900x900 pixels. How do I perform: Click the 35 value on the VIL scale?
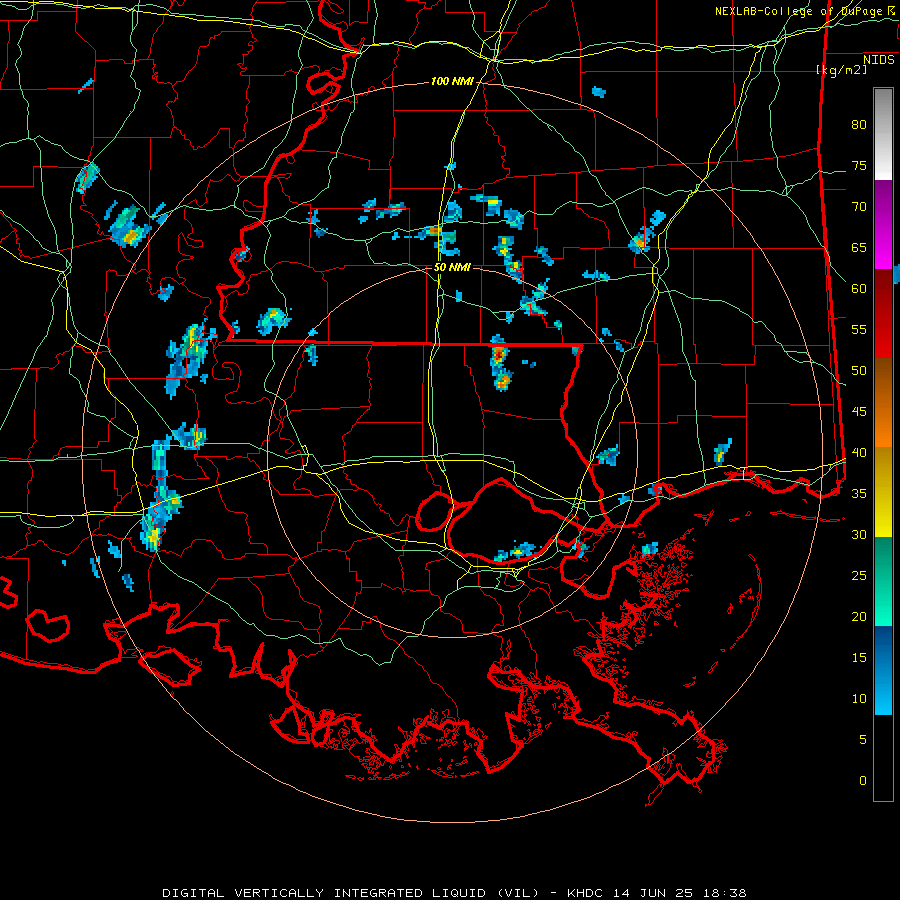pos(859,494)
